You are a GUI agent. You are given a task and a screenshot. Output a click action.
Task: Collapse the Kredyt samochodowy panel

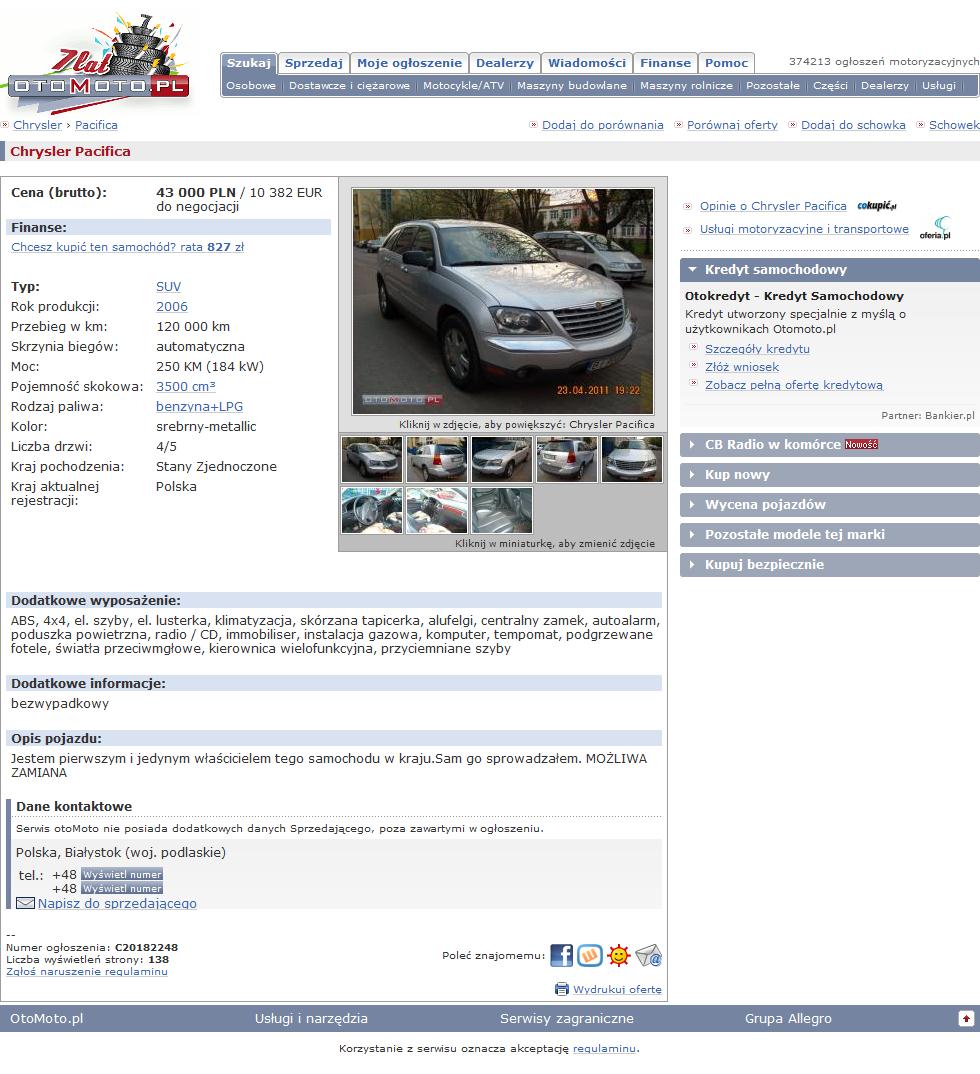tap(692, 270)
